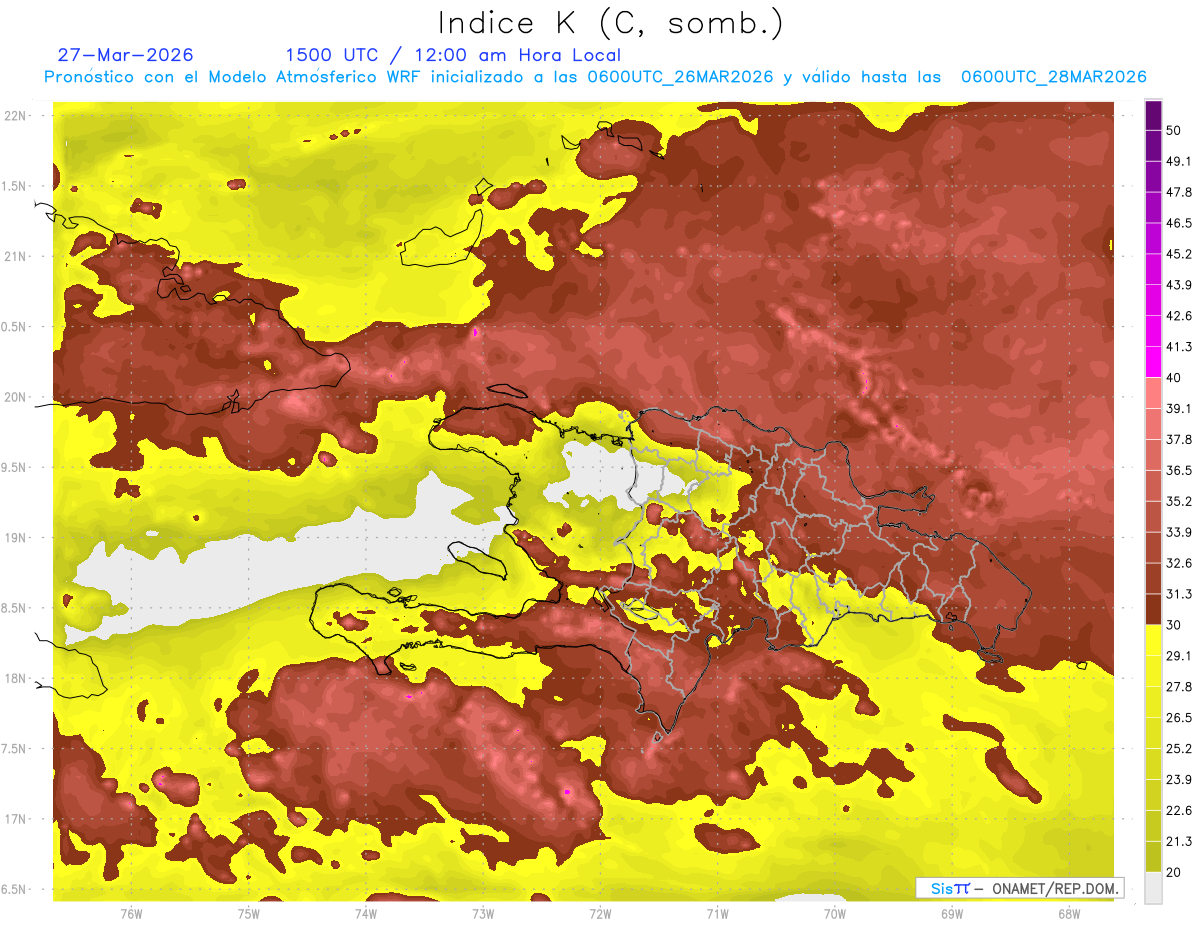Click the purple 50 color swatch in legend
1200x927 pixels.
1153,117
